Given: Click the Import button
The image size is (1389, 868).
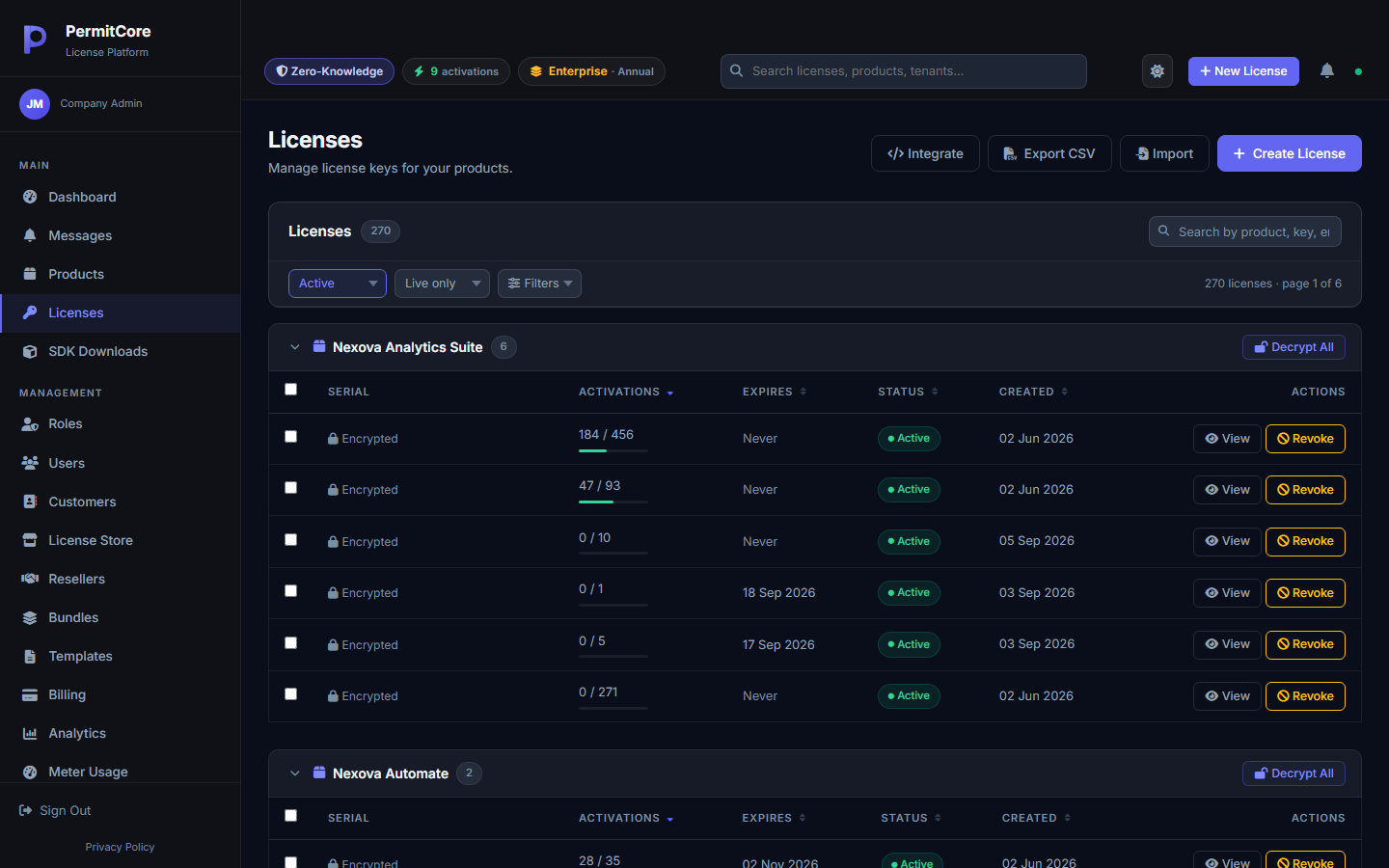Looking at the screenshot, I should [x=1164, y=153].
